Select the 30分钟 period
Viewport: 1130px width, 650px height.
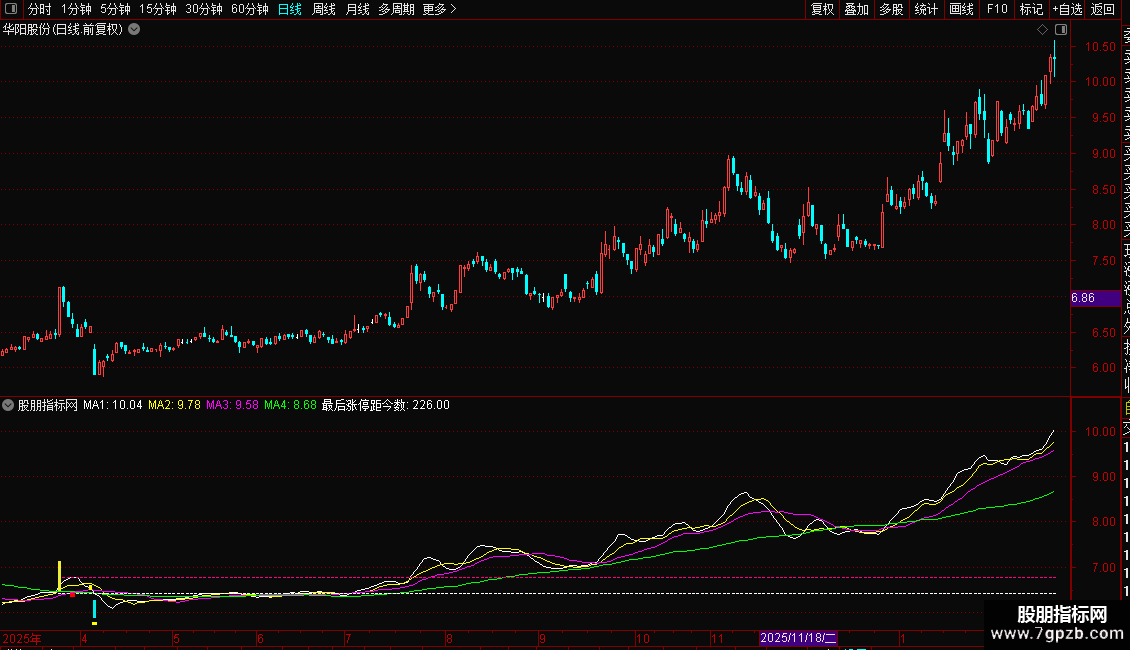tap(204, 9)
